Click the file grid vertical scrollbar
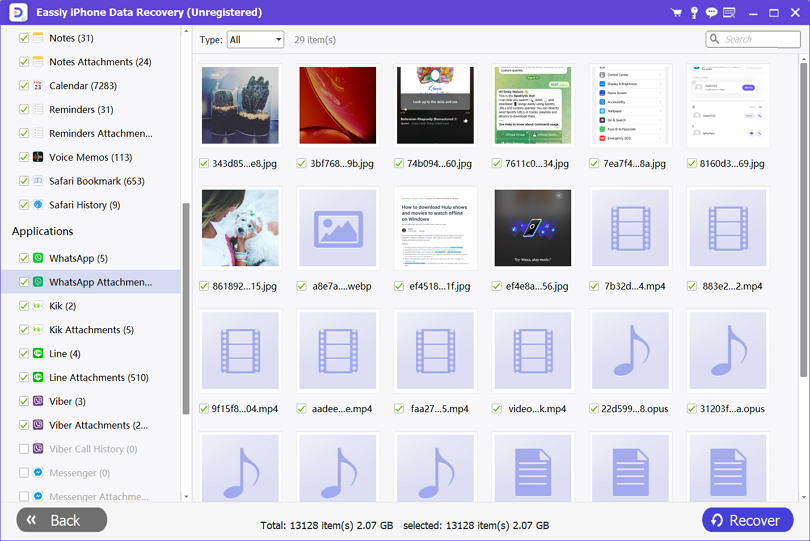The height and width of the screenshot is (541, 810). click(803, 220)
